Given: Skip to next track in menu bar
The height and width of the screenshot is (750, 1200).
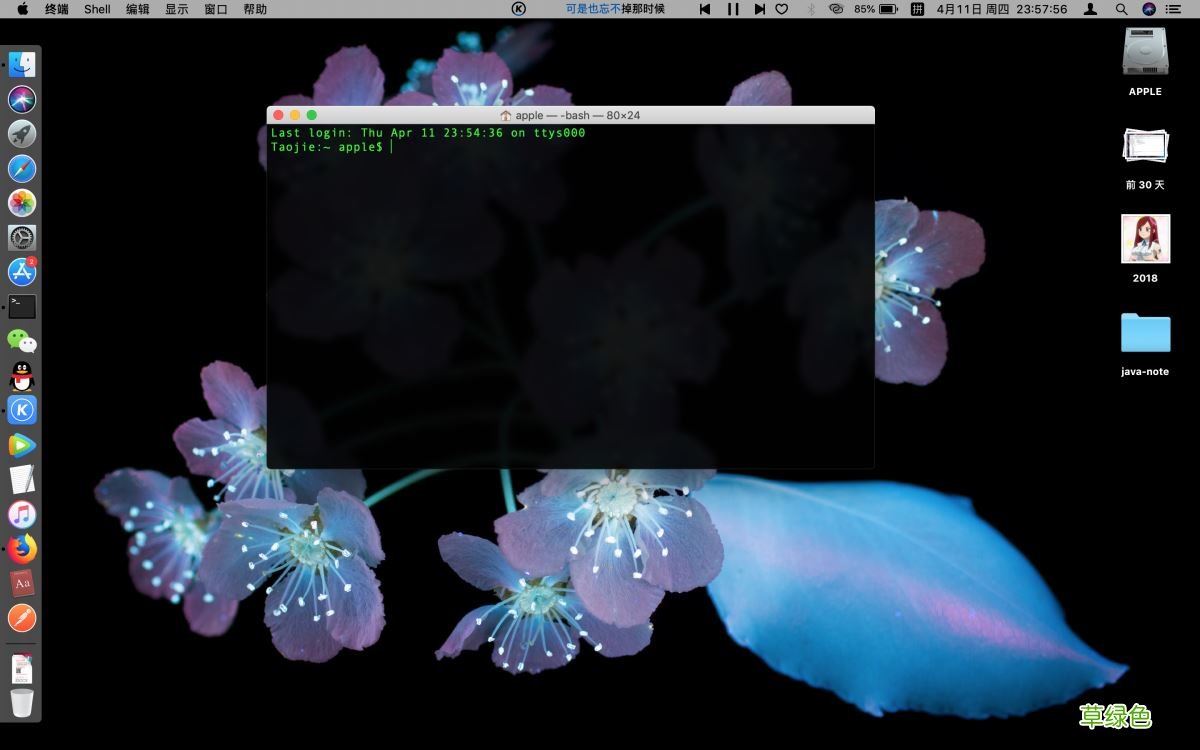Looking at the screenshot, I should [759, 9].
